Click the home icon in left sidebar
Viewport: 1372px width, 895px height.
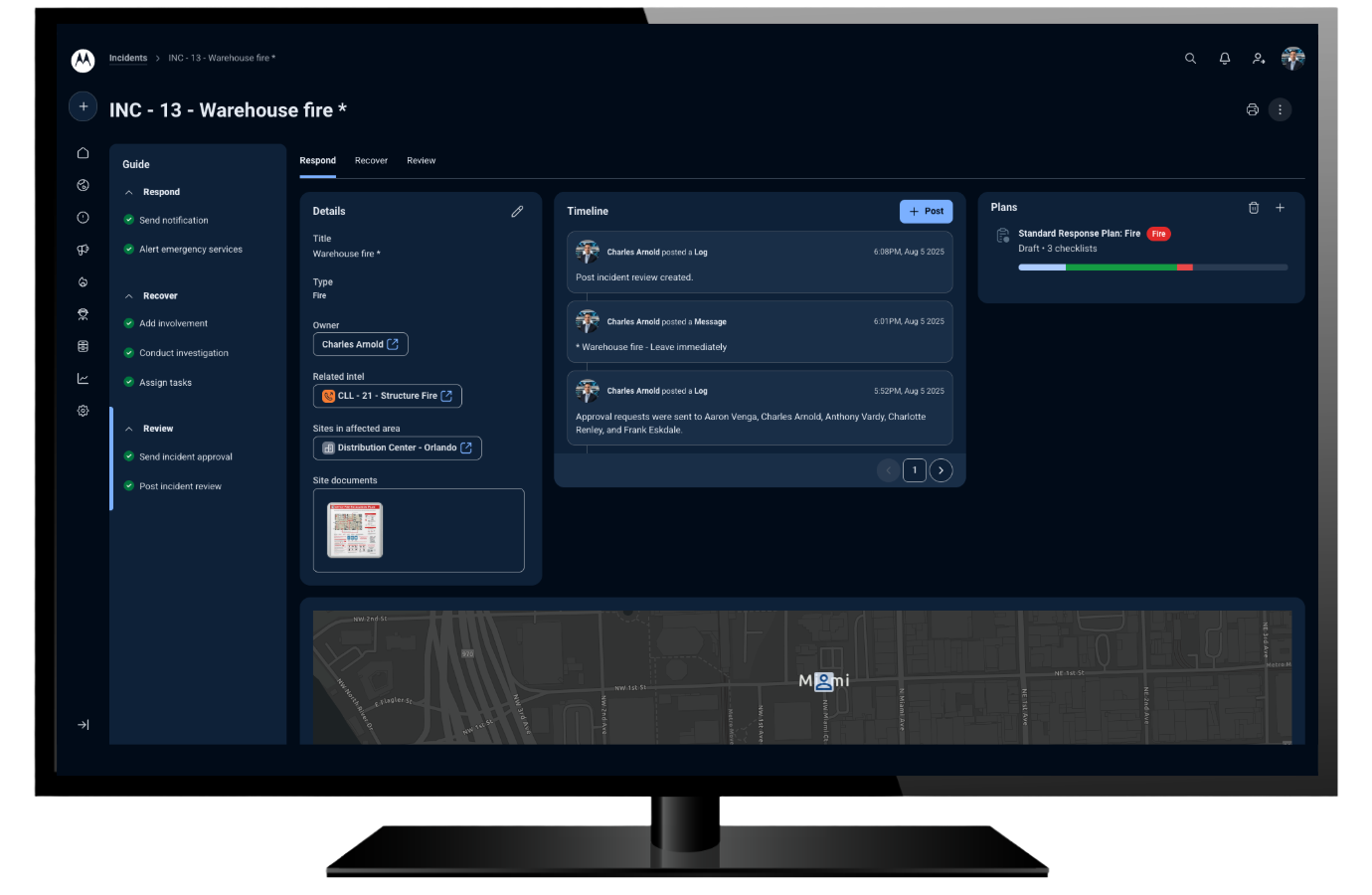pyautogui.click(x=84, y=153)
